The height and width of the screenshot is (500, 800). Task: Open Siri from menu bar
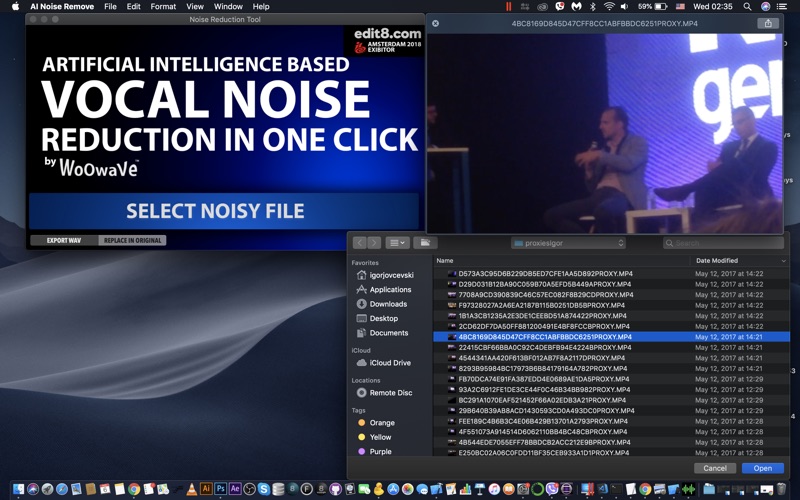[765, 7]
